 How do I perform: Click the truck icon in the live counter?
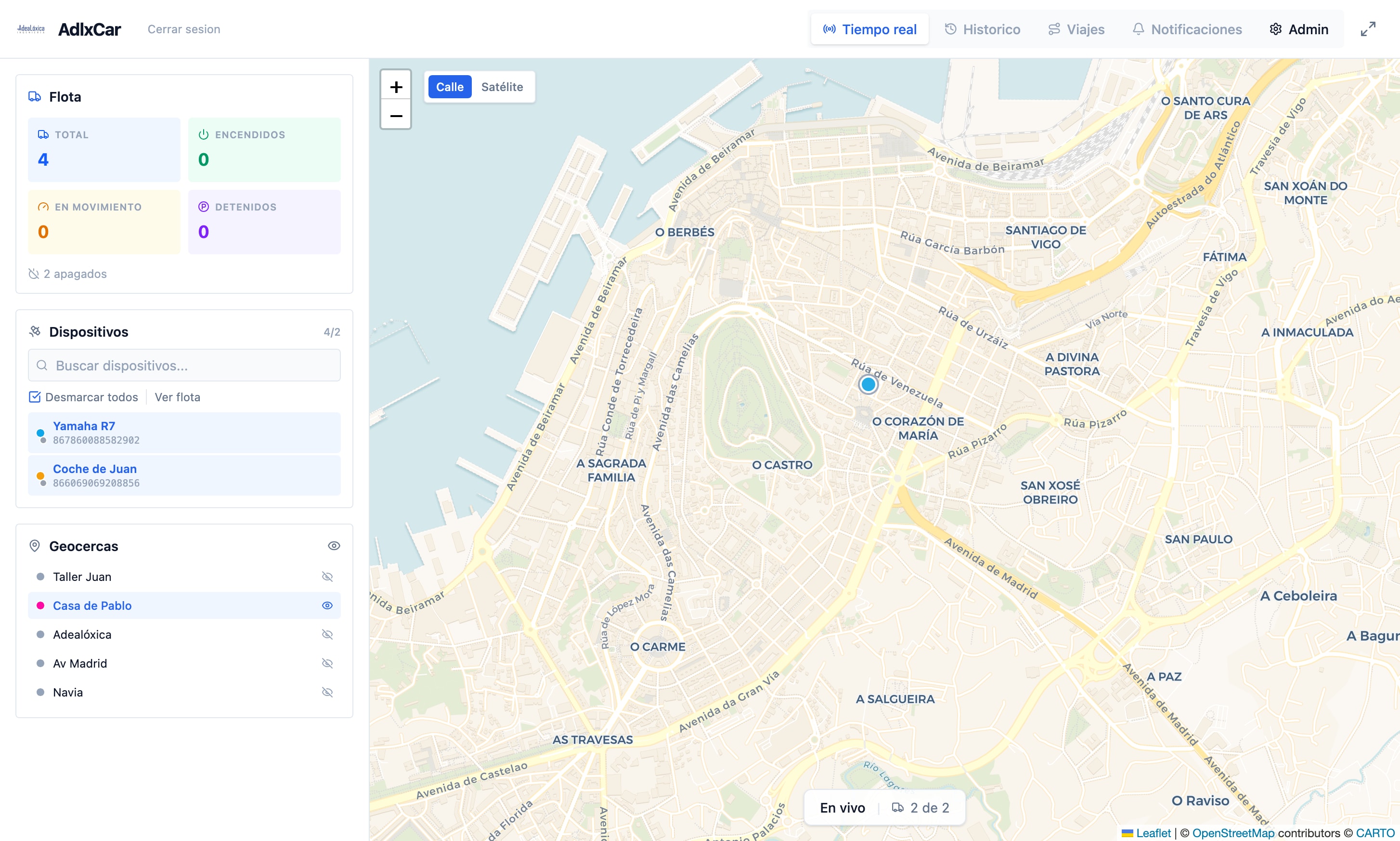point(898,808)
